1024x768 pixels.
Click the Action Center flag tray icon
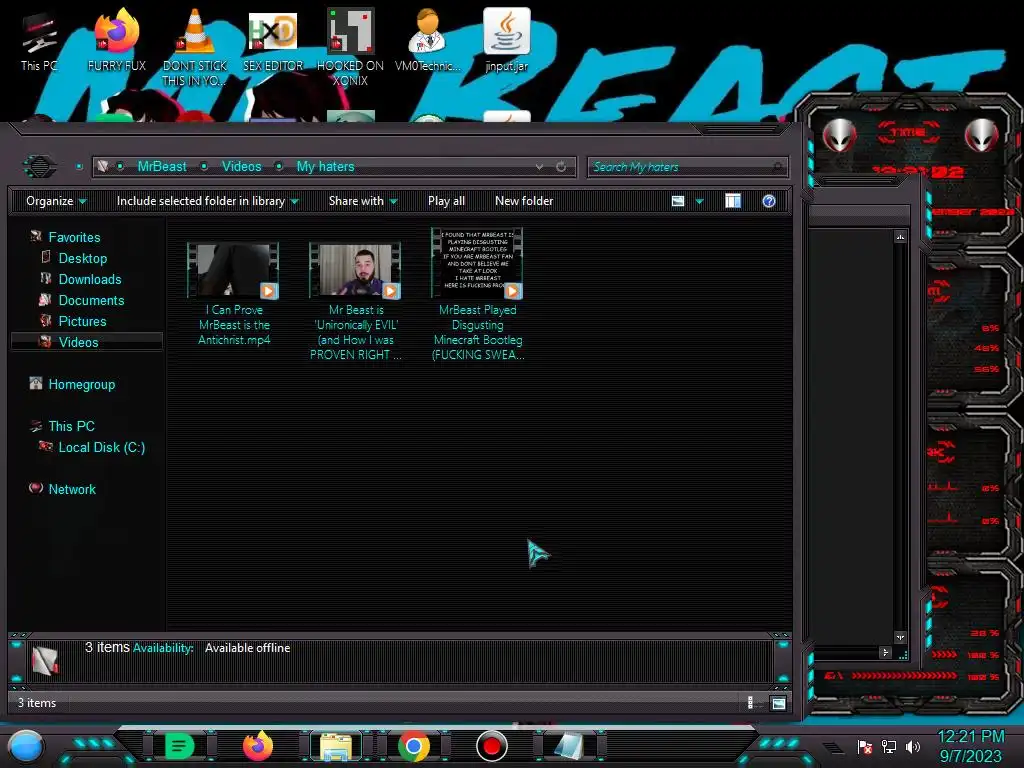865,746
